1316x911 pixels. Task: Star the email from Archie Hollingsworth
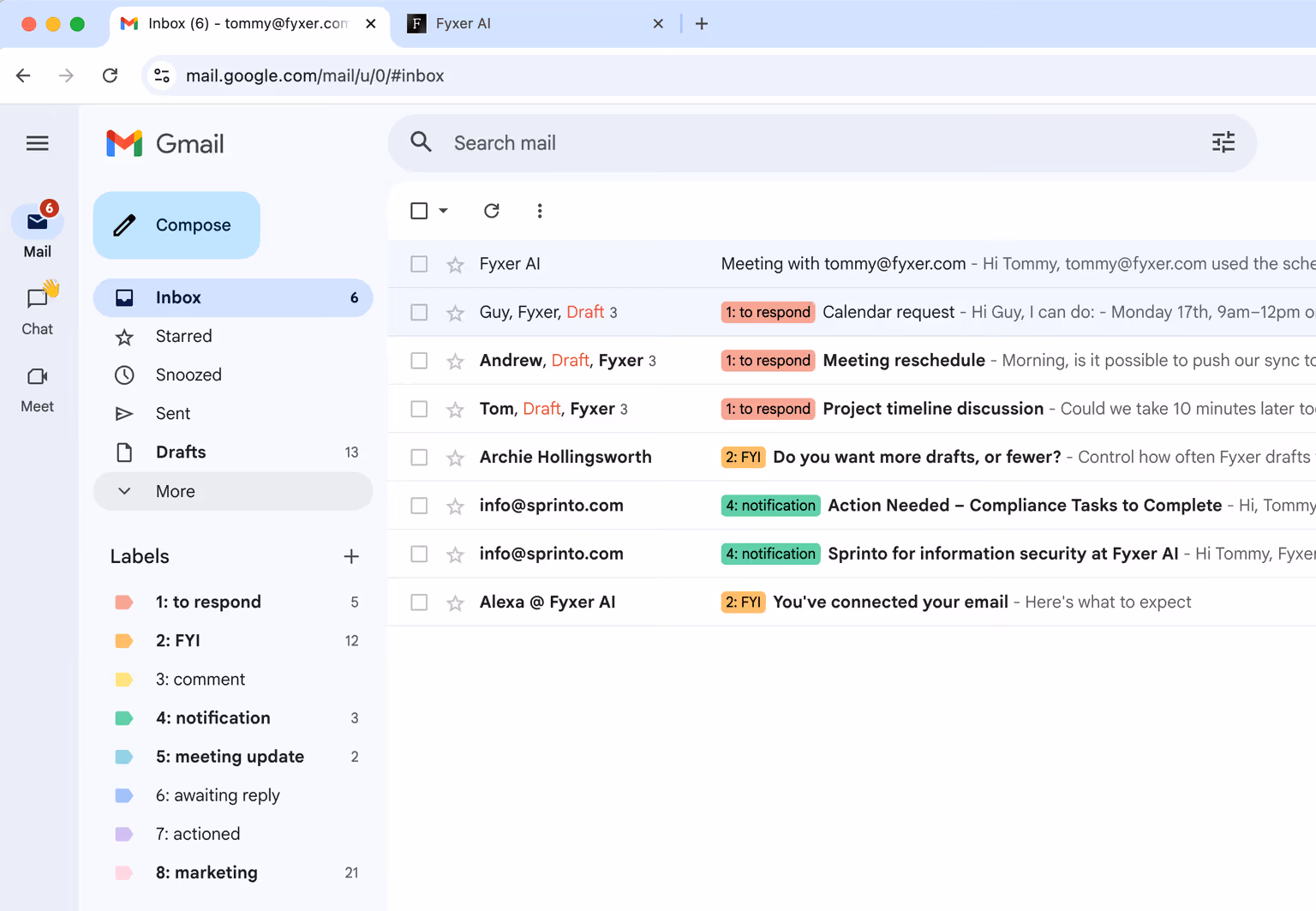pyautogui.click(x=455, y=457)
